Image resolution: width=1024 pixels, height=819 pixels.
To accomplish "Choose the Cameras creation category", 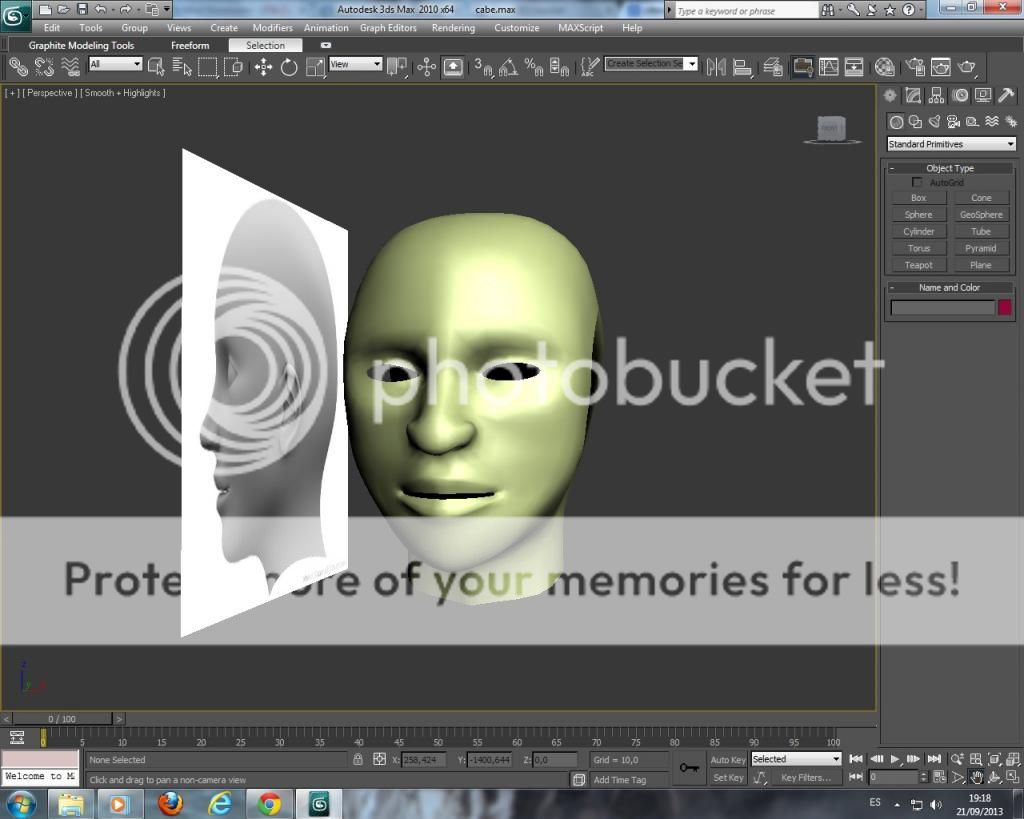I will pyautogui.click(x=953, y=122).
